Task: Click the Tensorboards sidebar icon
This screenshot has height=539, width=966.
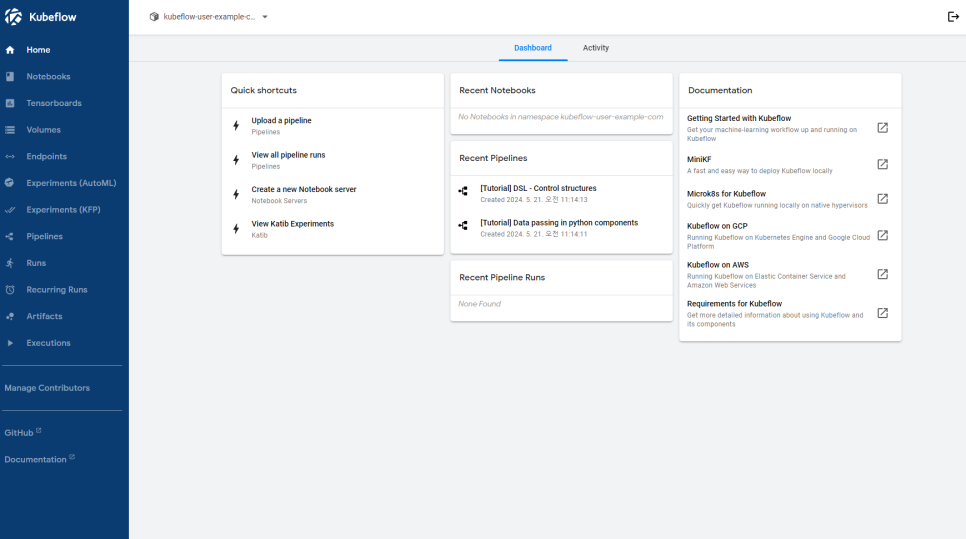Action: [x=10, y=103]
